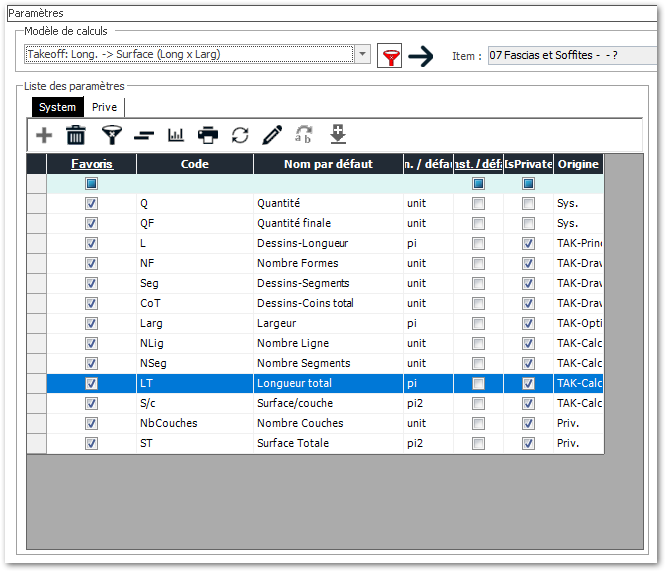Click the bar chart icon in toolbar

click(x=176, y=135)
